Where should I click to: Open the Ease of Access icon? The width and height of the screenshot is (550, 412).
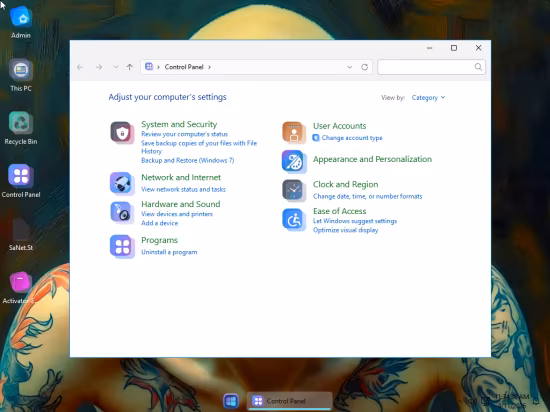click(x=294, y=219)
